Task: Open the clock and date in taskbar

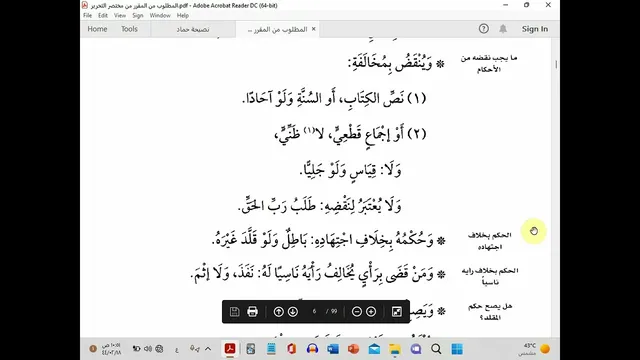Action: click(x=112, y=349)
